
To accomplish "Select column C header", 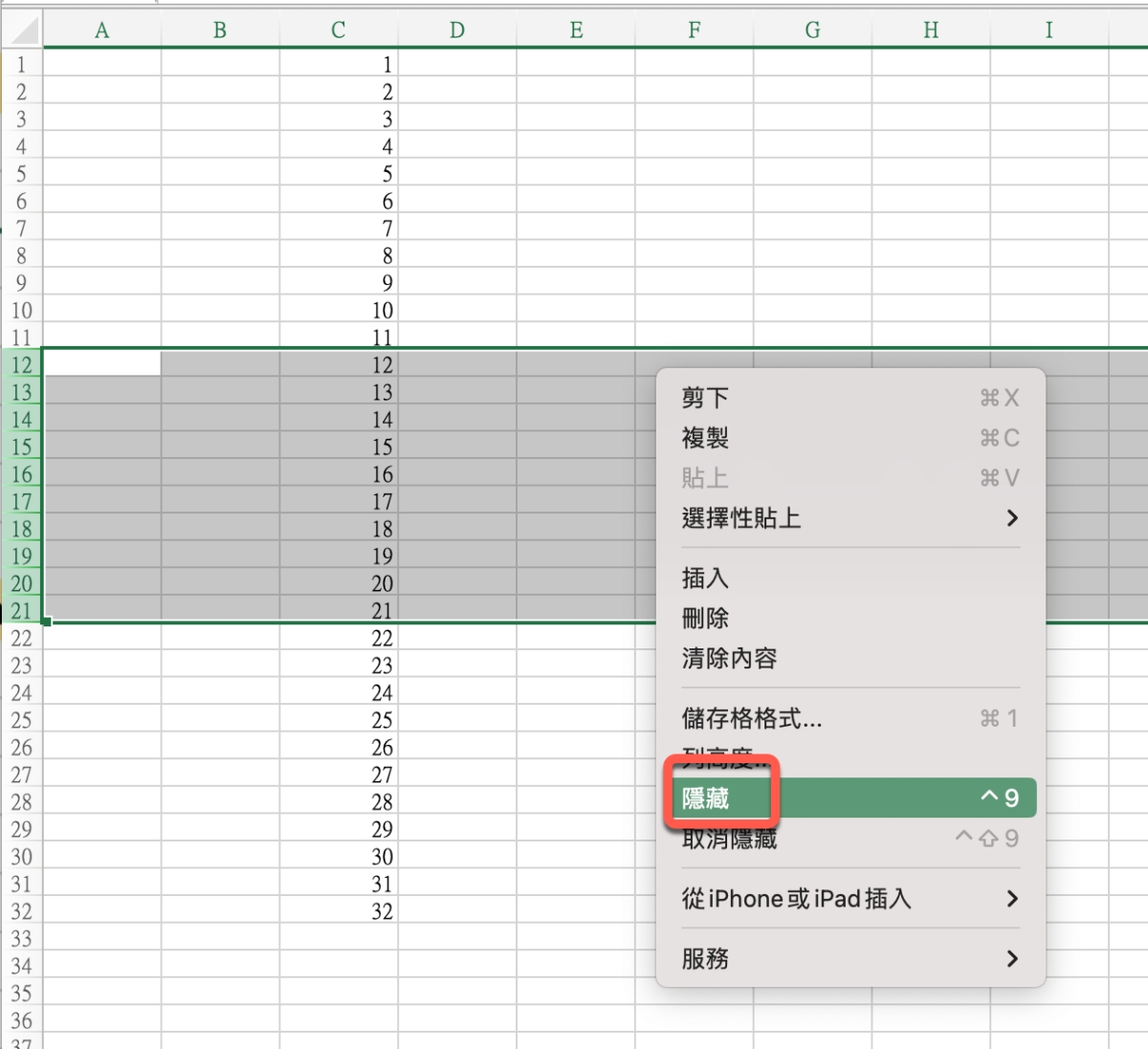I will tap(339, 31).
